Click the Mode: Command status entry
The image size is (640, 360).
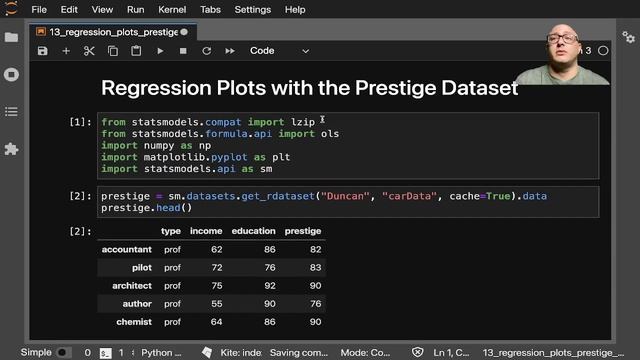[x=365, y=353]
